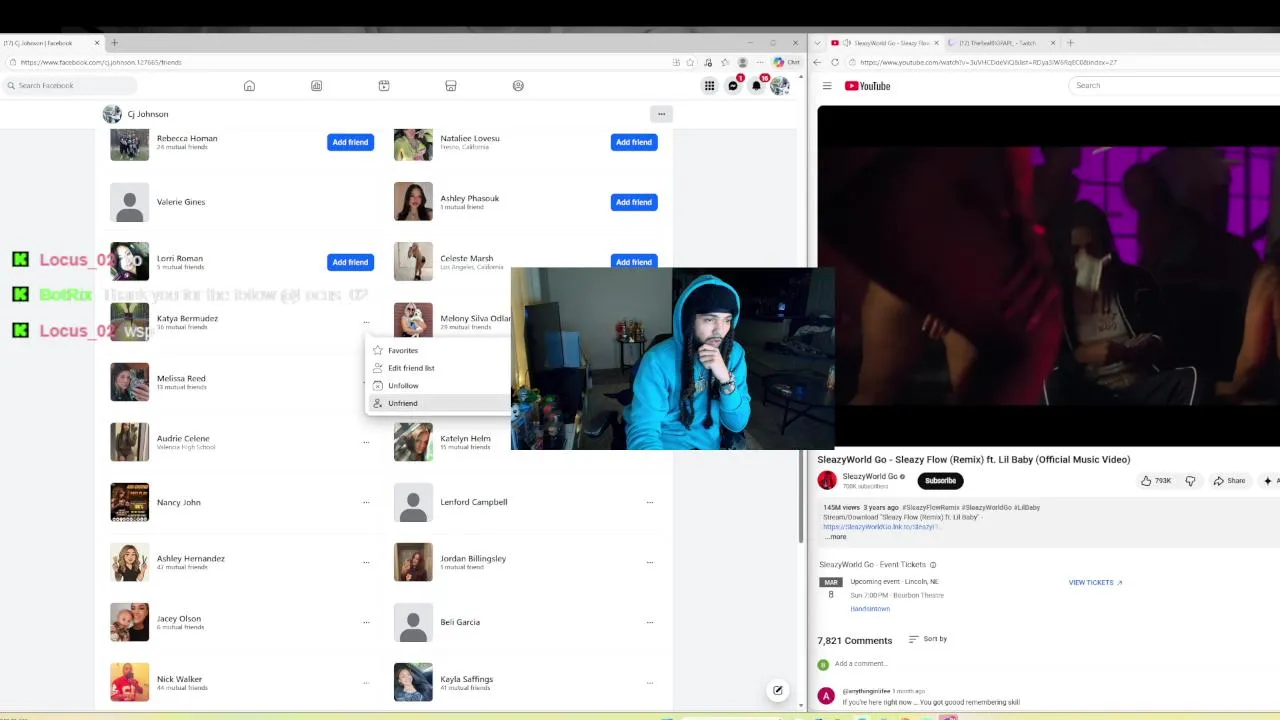
Task: Open Valerie Gines' name link
Action: pyautogui.click(x=181, y=202)
